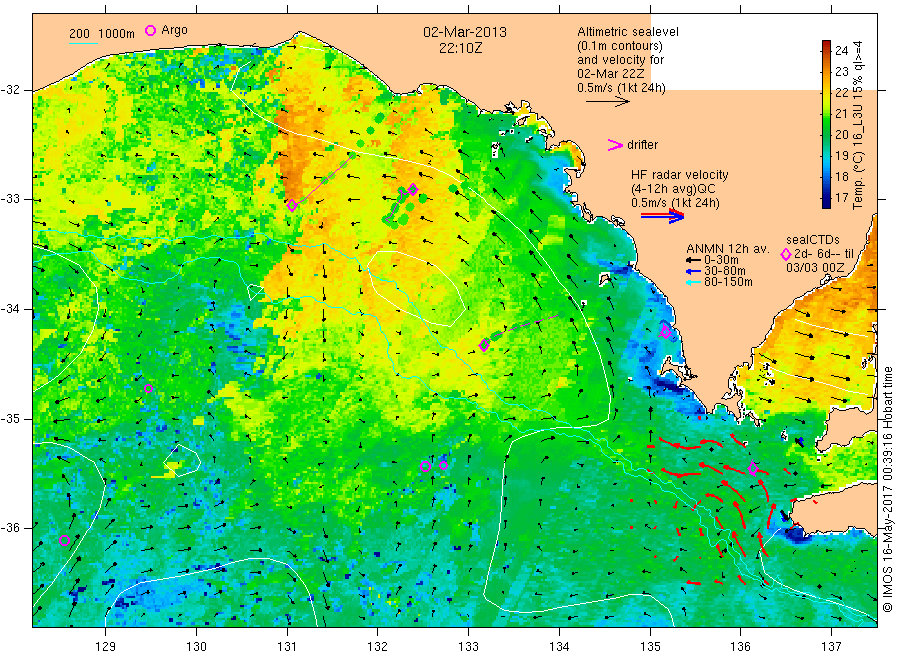This screenshot has width=900, height=660.
Task: Click the '133' longitude axis label
Action: click(468, 647)
